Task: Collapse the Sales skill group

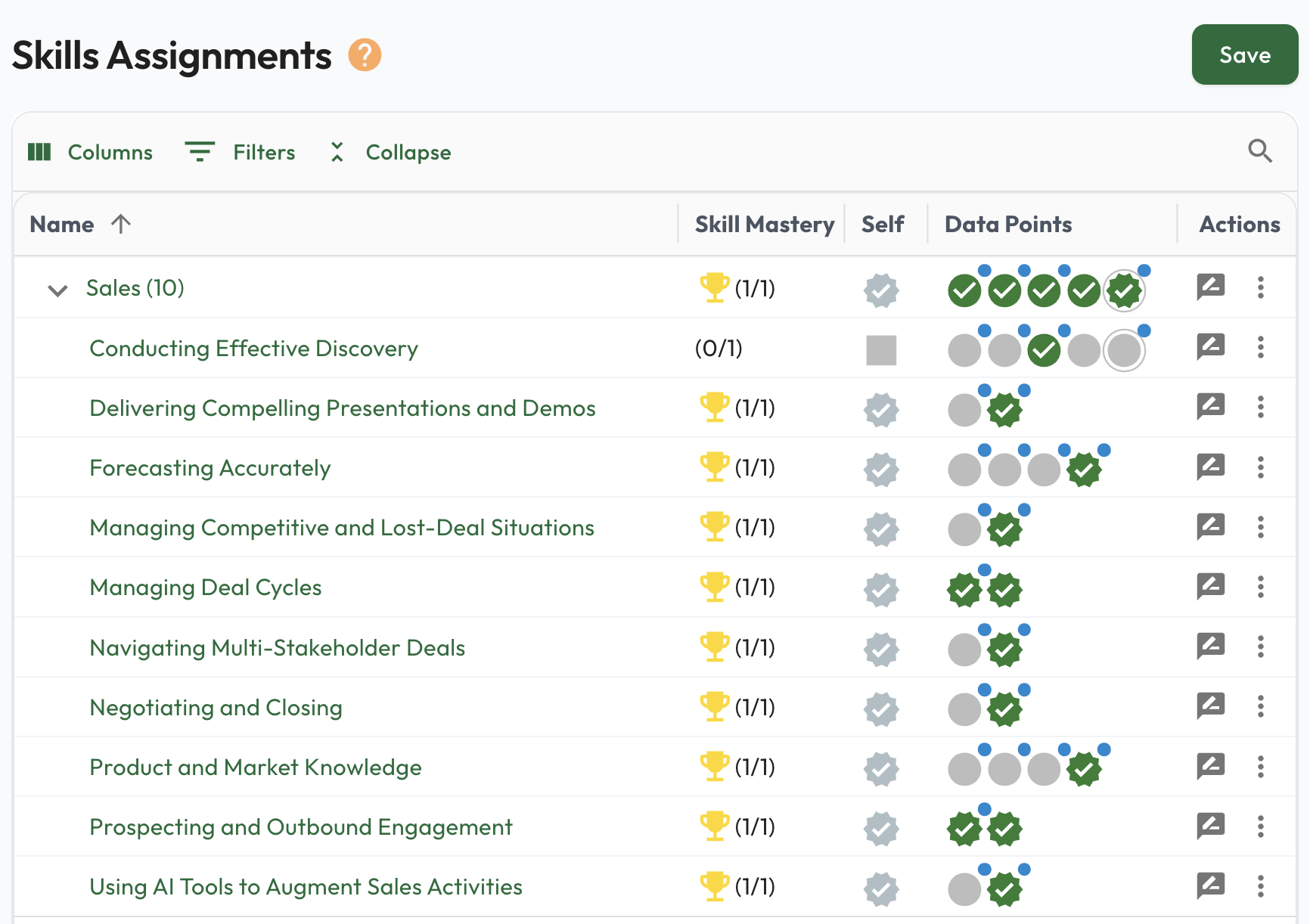Action: pyautogui.click(x=57, y=290)
